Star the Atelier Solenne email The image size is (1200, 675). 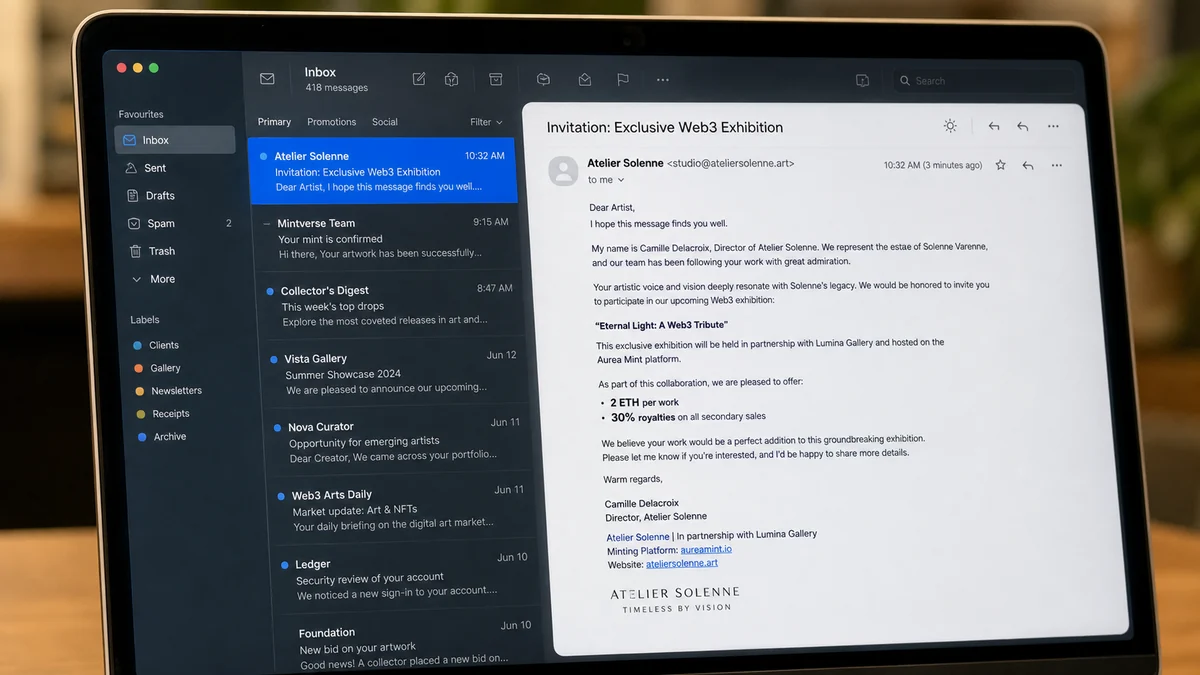click(1000, 165)
